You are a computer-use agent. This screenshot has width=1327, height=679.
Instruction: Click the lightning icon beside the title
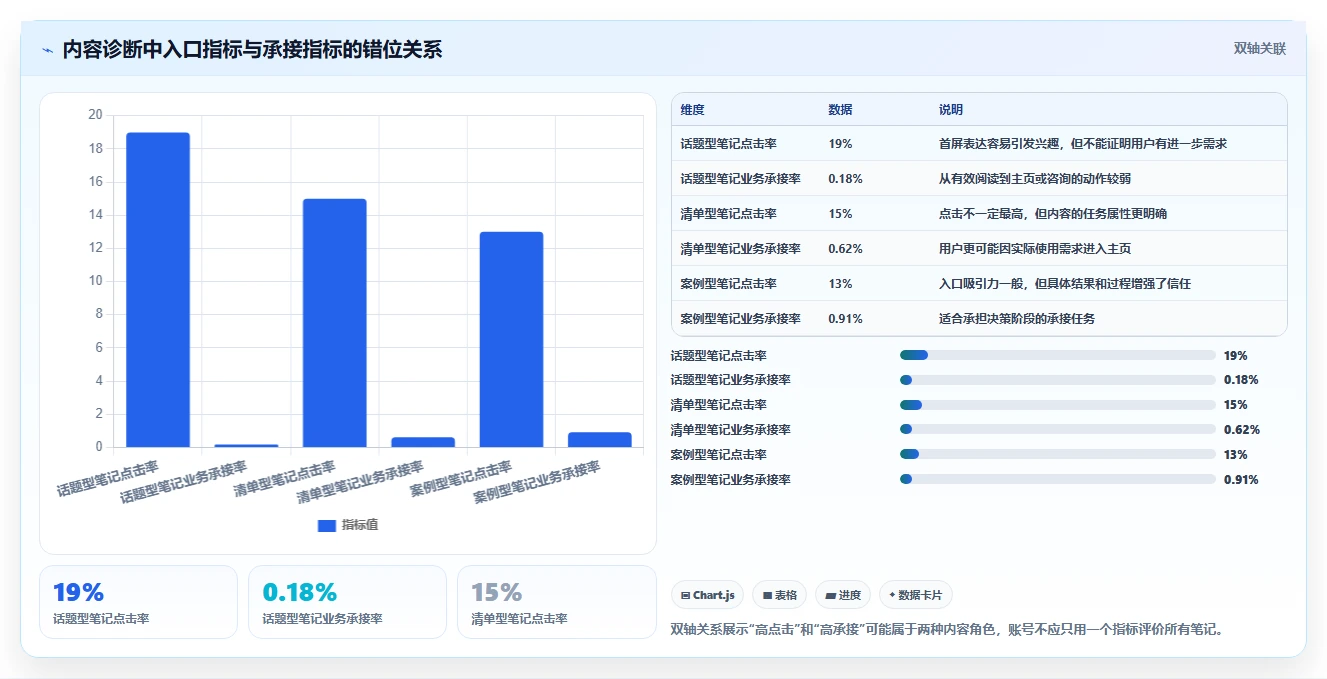click(x=47, y=49)
